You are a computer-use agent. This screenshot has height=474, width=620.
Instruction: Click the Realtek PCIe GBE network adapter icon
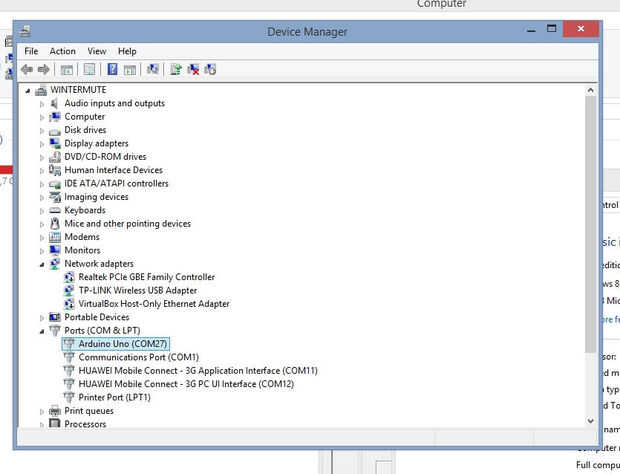pos(69,277)
